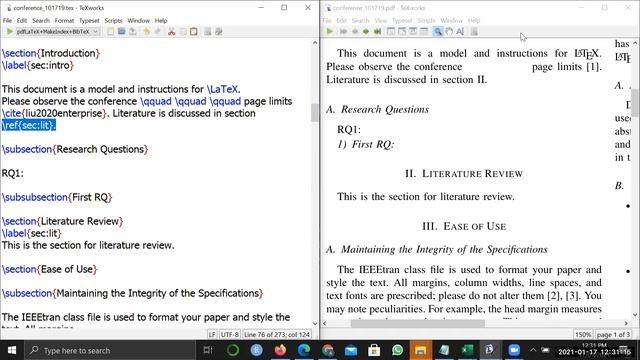640x360 pixels.
Task: Run typeset from the PDF preview toolbar
Action: pyautogui.click(x=330, y=31)
